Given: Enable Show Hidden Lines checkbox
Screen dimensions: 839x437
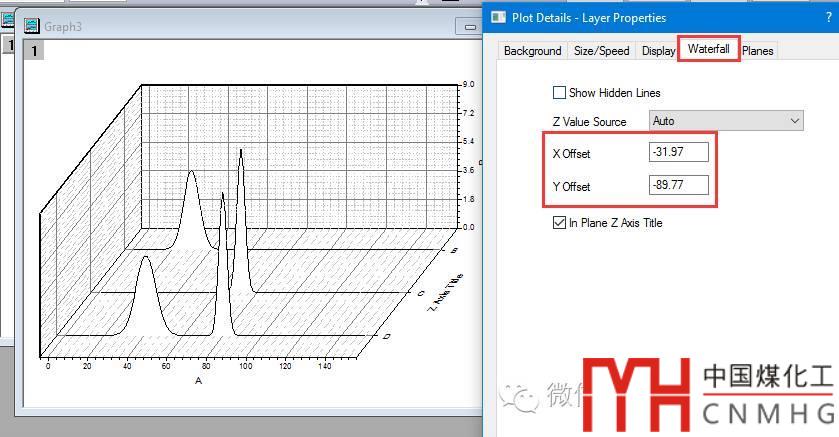Looking at the screenshot, I should [x=560, y=93].
